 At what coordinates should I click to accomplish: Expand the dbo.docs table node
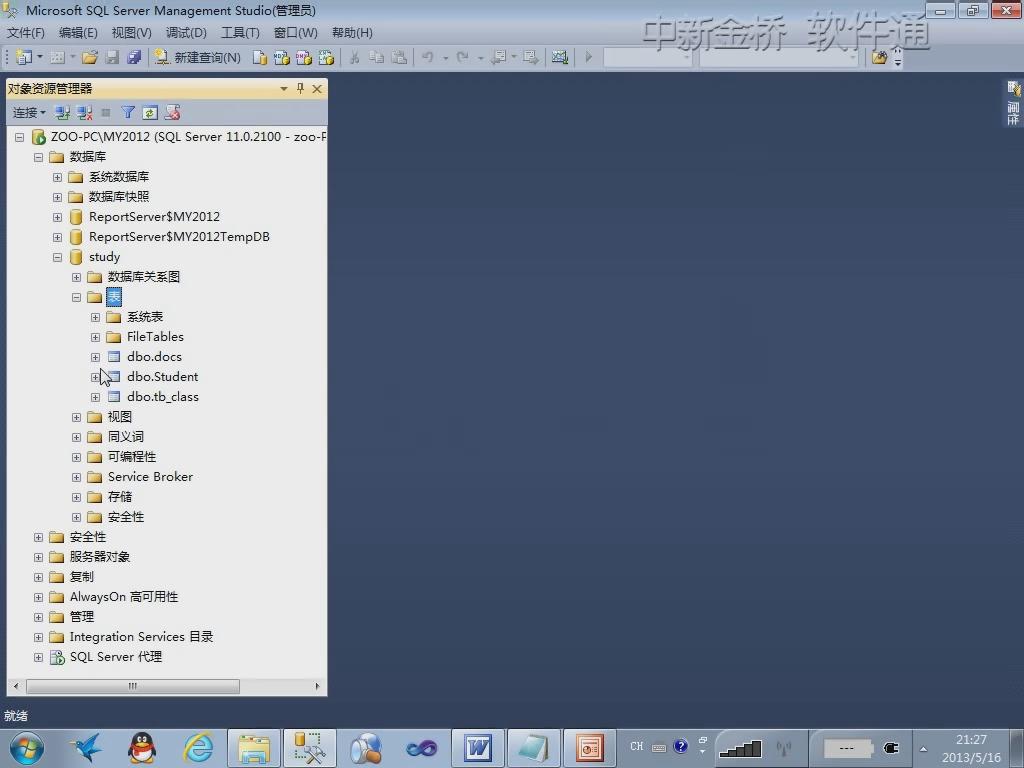point(95,357)
